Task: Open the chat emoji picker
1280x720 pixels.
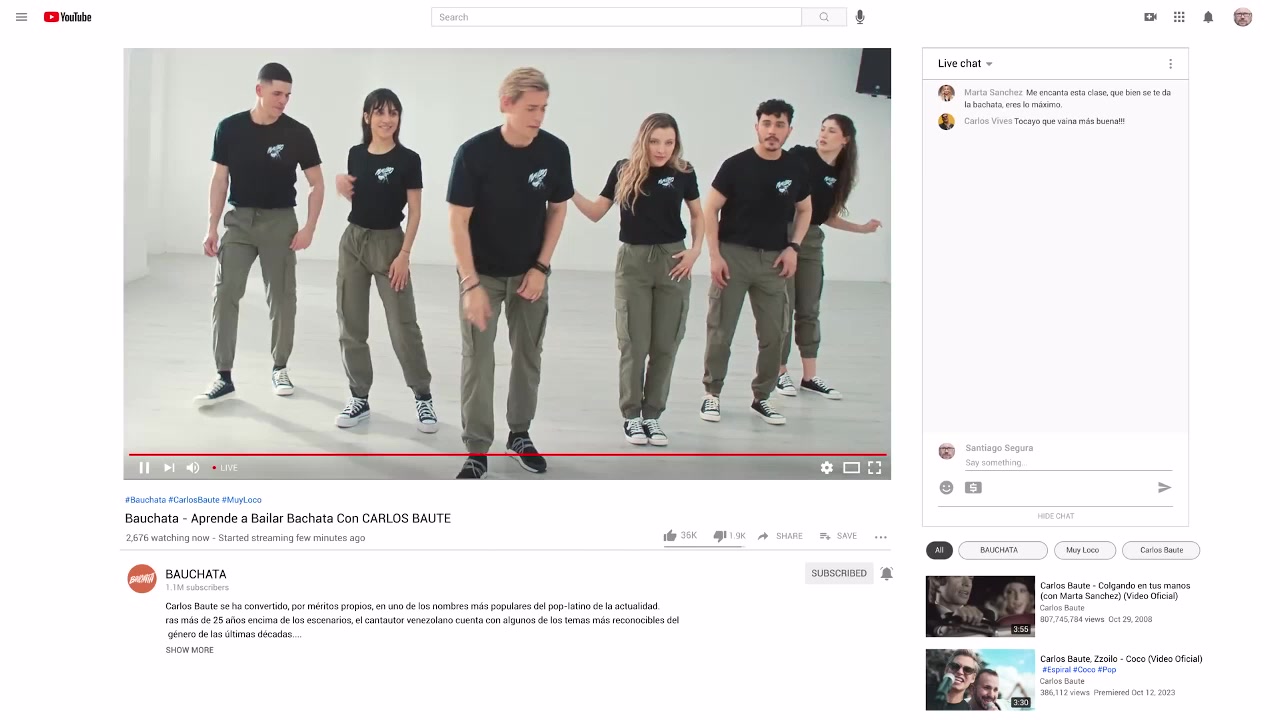Action: pyautogui.click(x=946, y=487)
